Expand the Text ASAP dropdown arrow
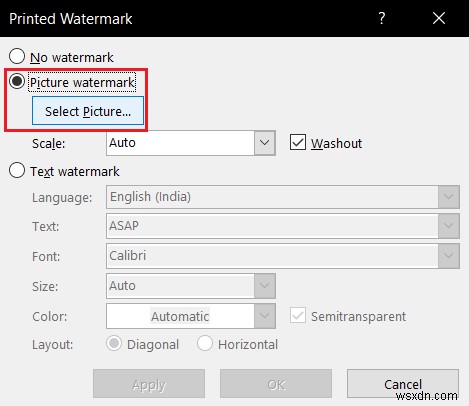 click(449, 226)
